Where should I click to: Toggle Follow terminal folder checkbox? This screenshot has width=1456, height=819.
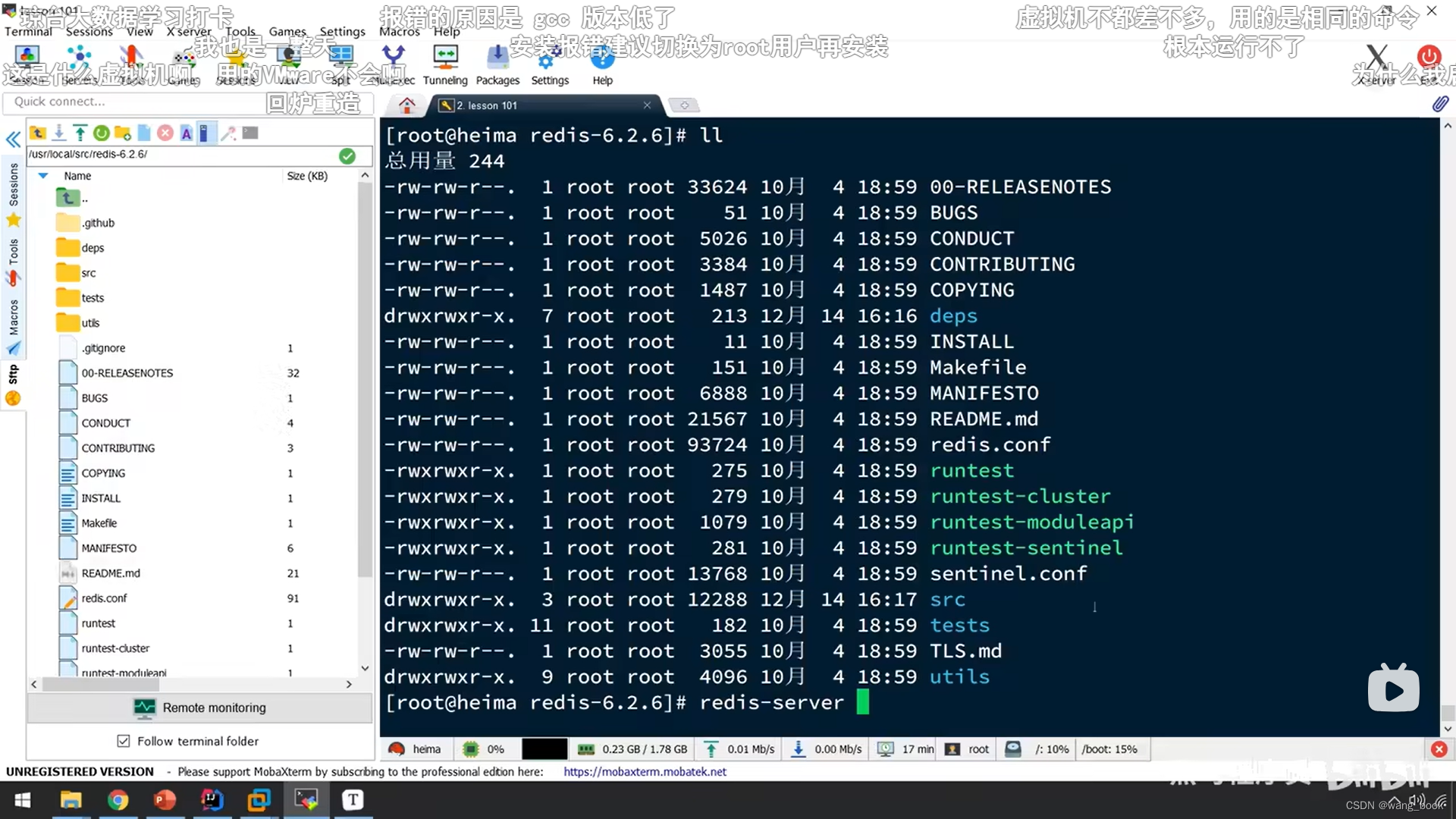pos(124,741)
